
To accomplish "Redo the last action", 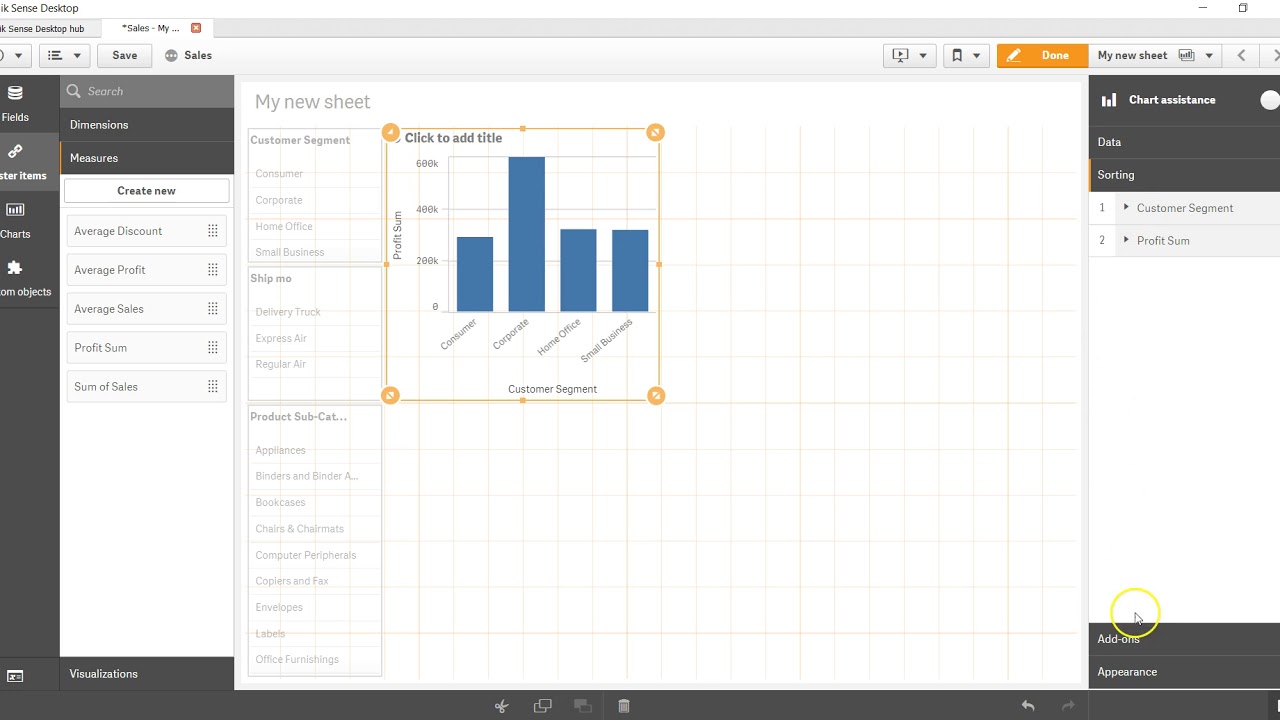I will 1068,706.
